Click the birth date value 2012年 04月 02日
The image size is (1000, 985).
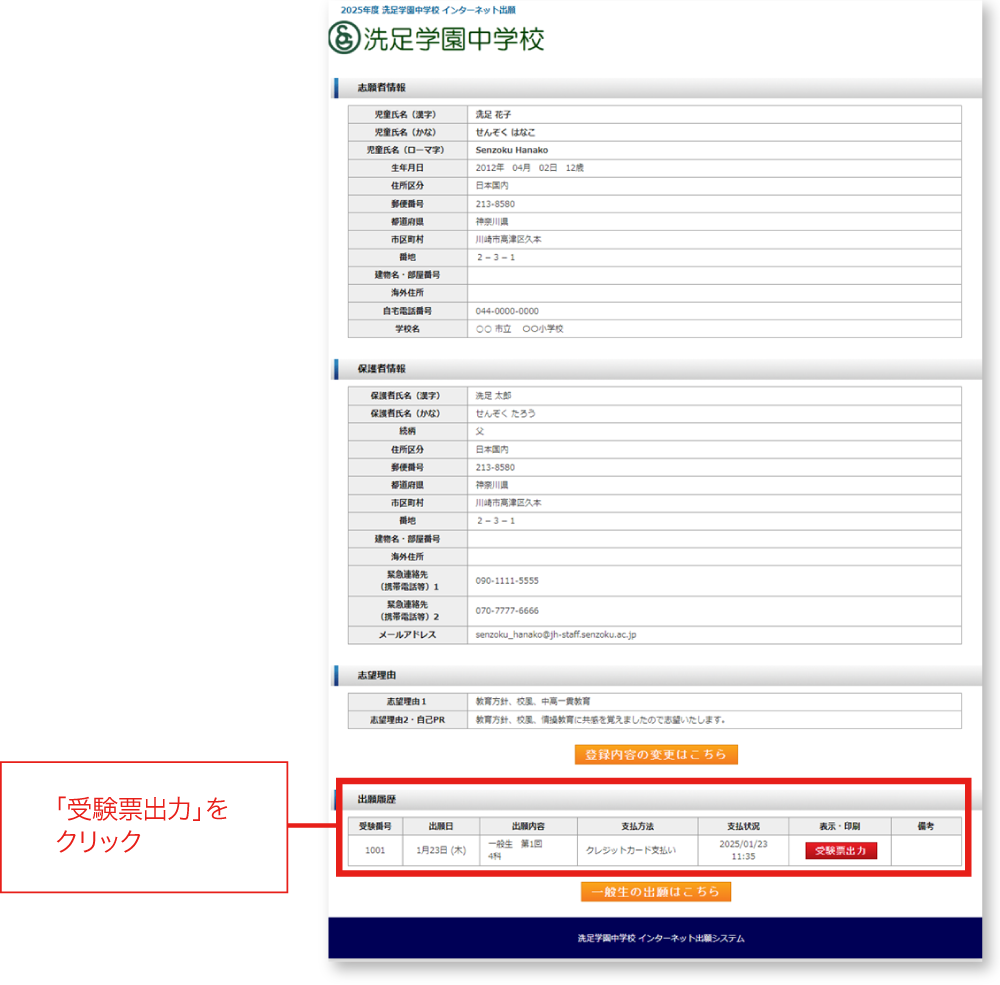click(517, 168)
